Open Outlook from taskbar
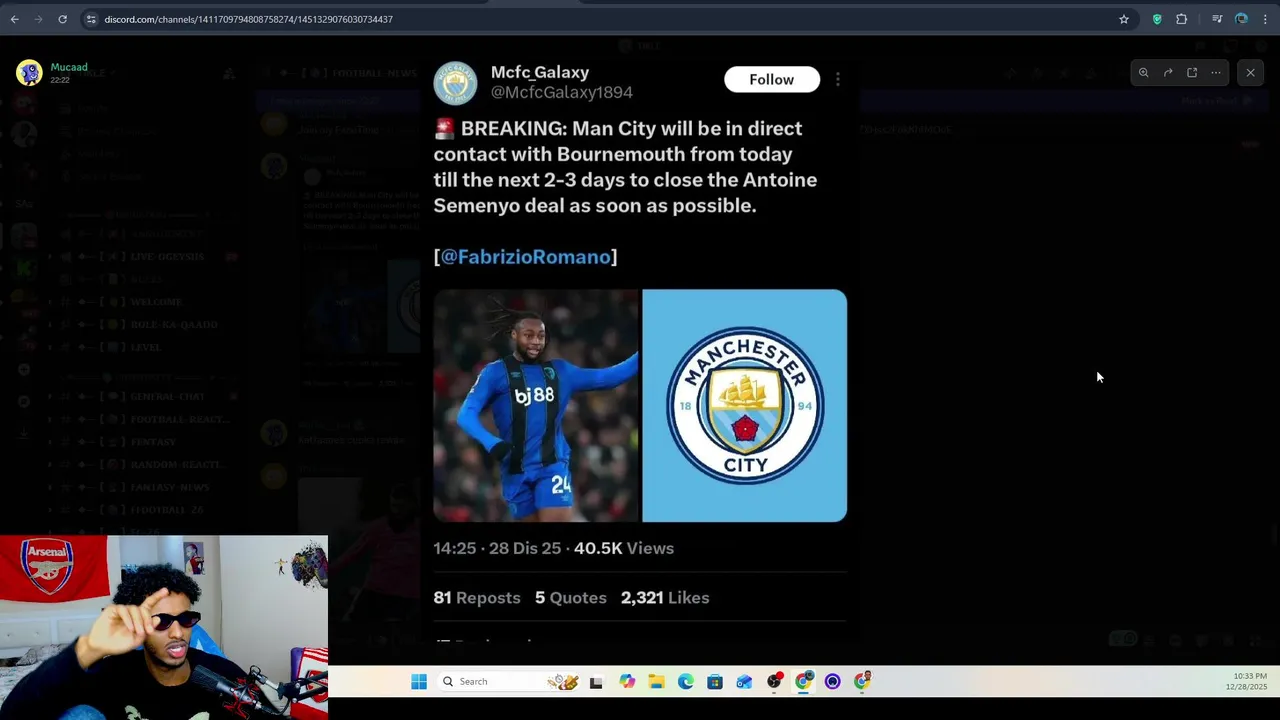Viewport: 1280px width, 720px height. (744, 682)
